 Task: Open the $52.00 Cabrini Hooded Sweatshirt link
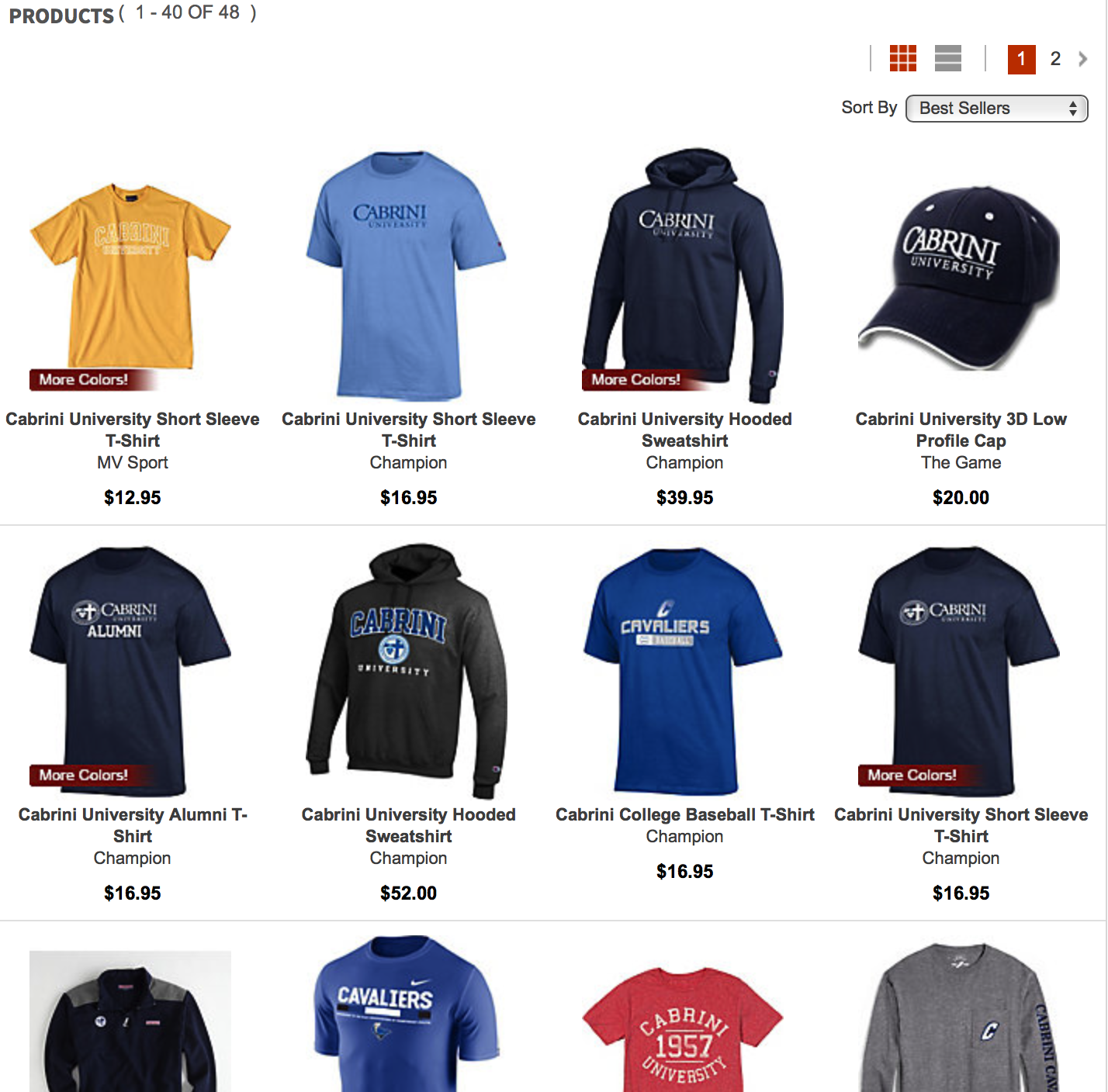click(x=408, y=825)
